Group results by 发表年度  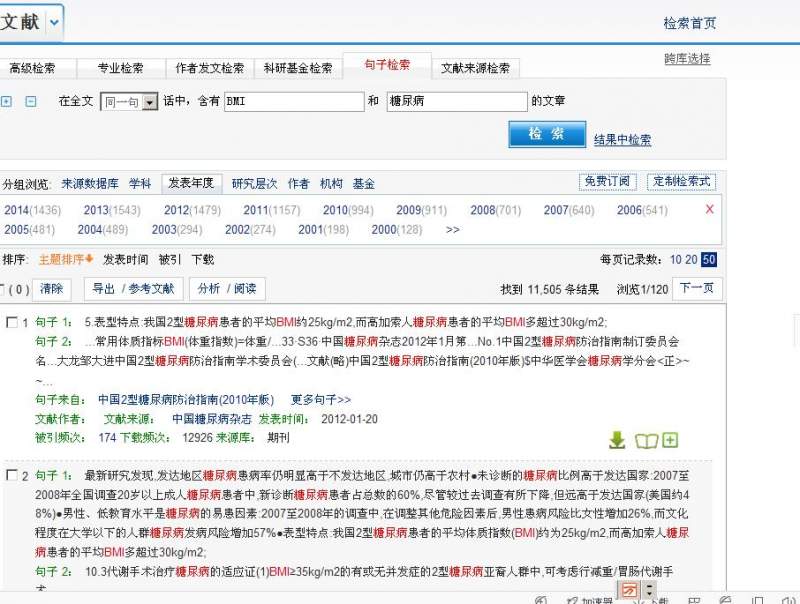[191, 183]
